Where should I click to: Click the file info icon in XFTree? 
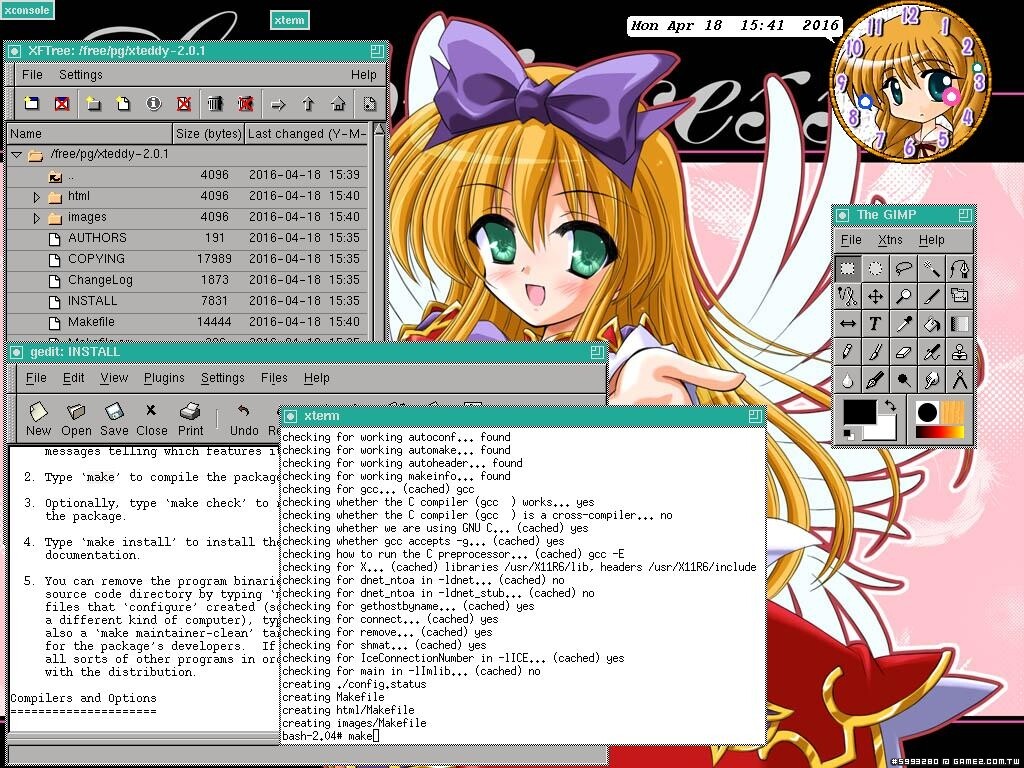[153, 103]
